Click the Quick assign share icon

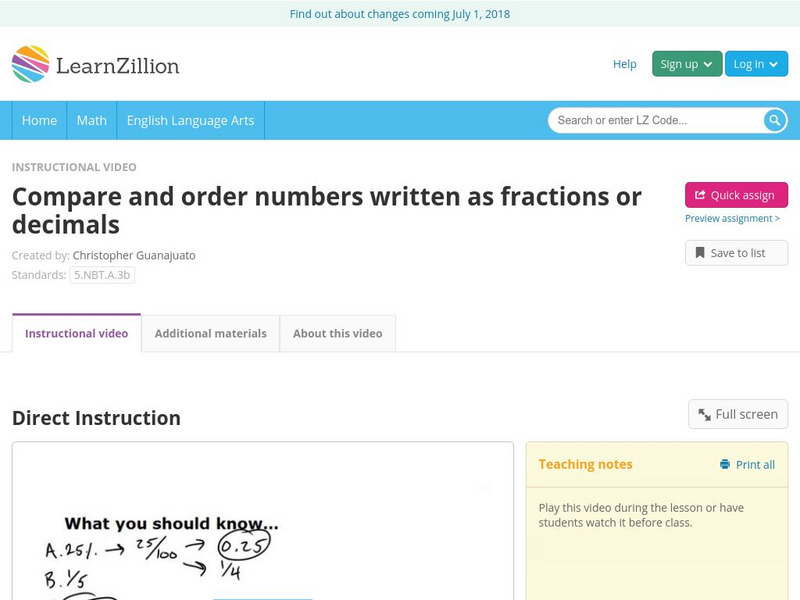700,195
